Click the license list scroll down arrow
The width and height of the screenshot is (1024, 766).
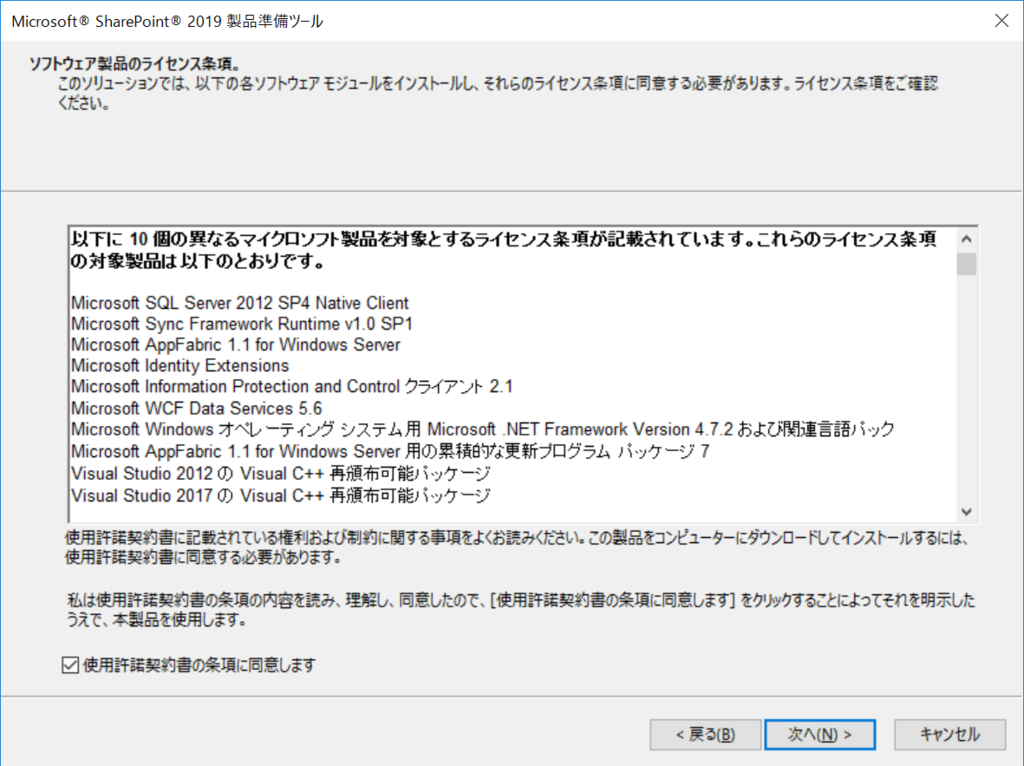click(967, 511)
